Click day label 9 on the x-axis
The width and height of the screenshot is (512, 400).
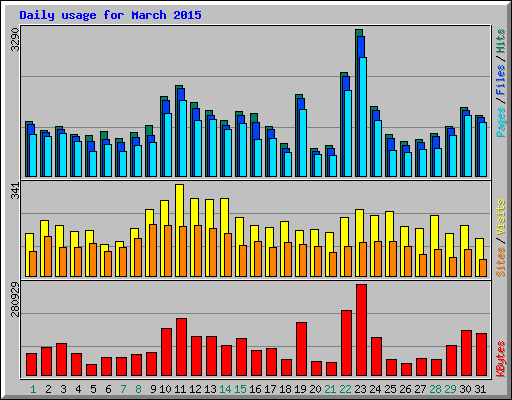tap(153, 389)
